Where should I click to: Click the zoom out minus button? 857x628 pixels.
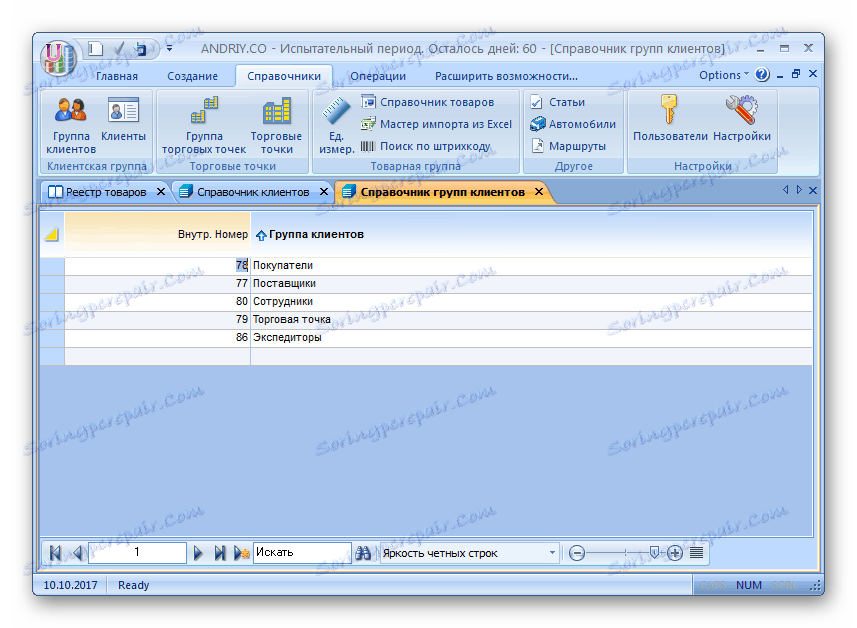(577, 553)
